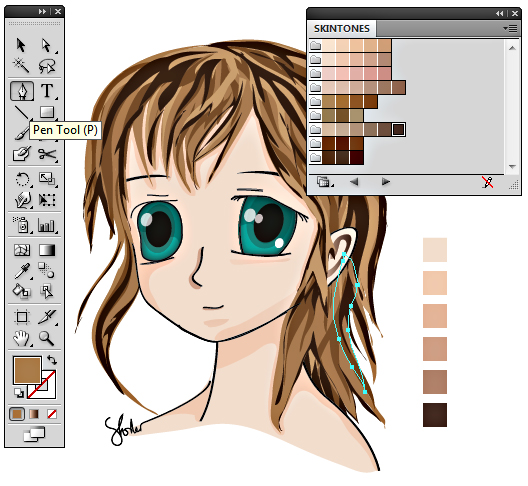This screenshot has height=486, width=528.
Task: Choose the Zoom magnifier tool
Action: pyautogui.click(x=46, y=338)
